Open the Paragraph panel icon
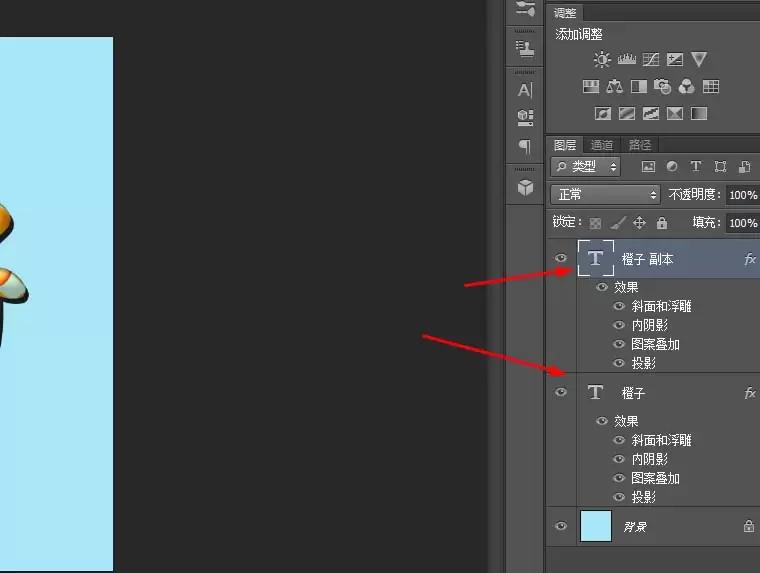 coord(525,146)
